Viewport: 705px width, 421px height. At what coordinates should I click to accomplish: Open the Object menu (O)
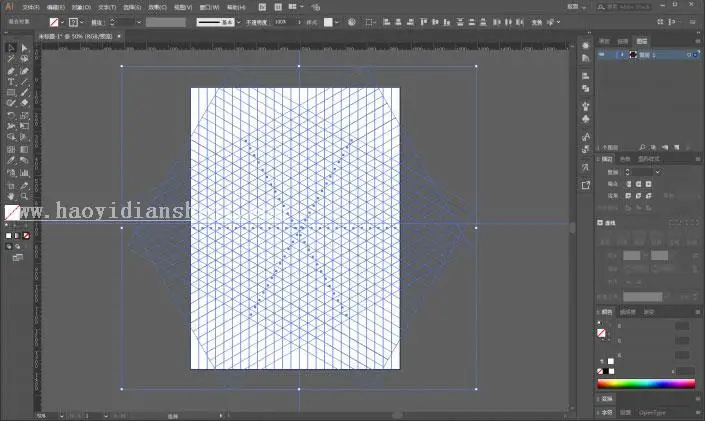81,7
